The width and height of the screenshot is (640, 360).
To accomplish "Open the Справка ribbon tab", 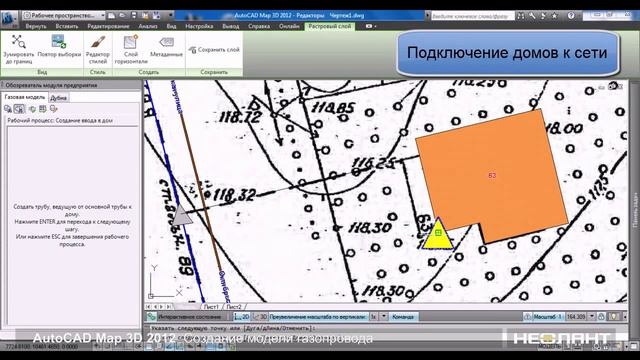I will pyautogui.click(x=259, y=26).
